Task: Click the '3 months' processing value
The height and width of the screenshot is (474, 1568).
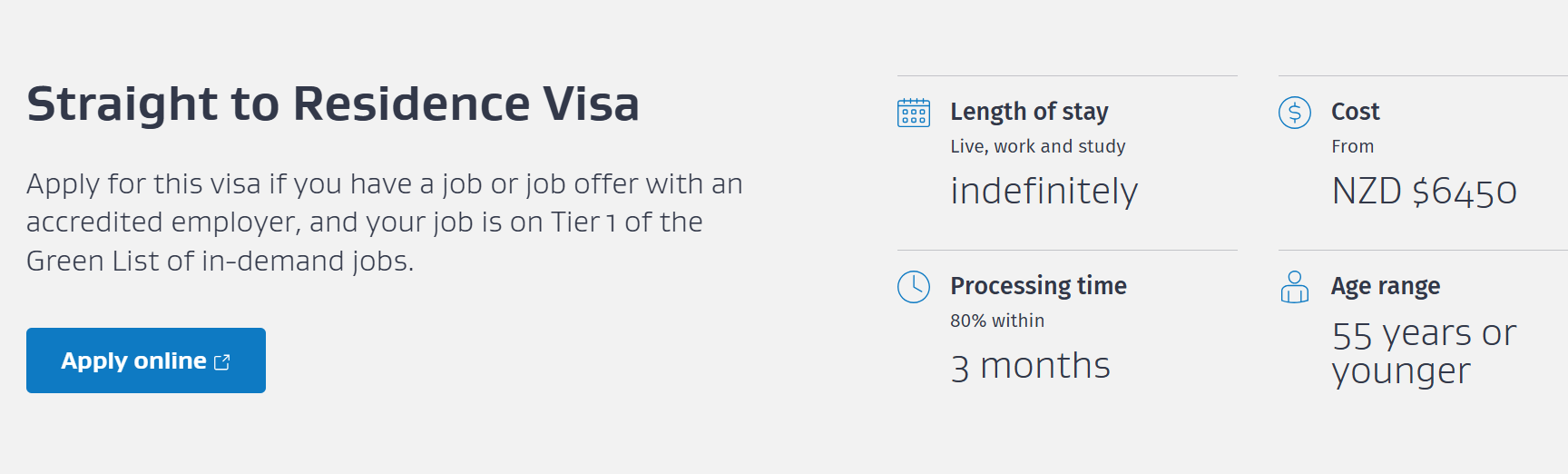Action: [1030, 367]
